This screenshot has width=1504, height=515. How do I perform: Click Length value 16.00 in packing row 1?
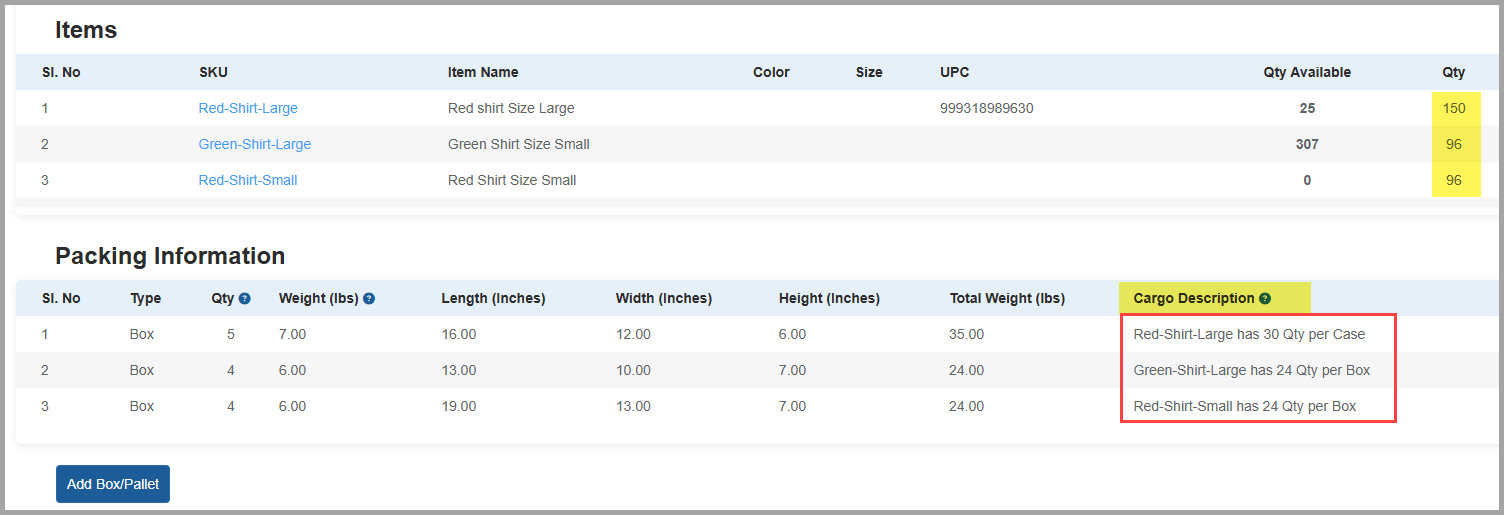(x=459, y=334)
